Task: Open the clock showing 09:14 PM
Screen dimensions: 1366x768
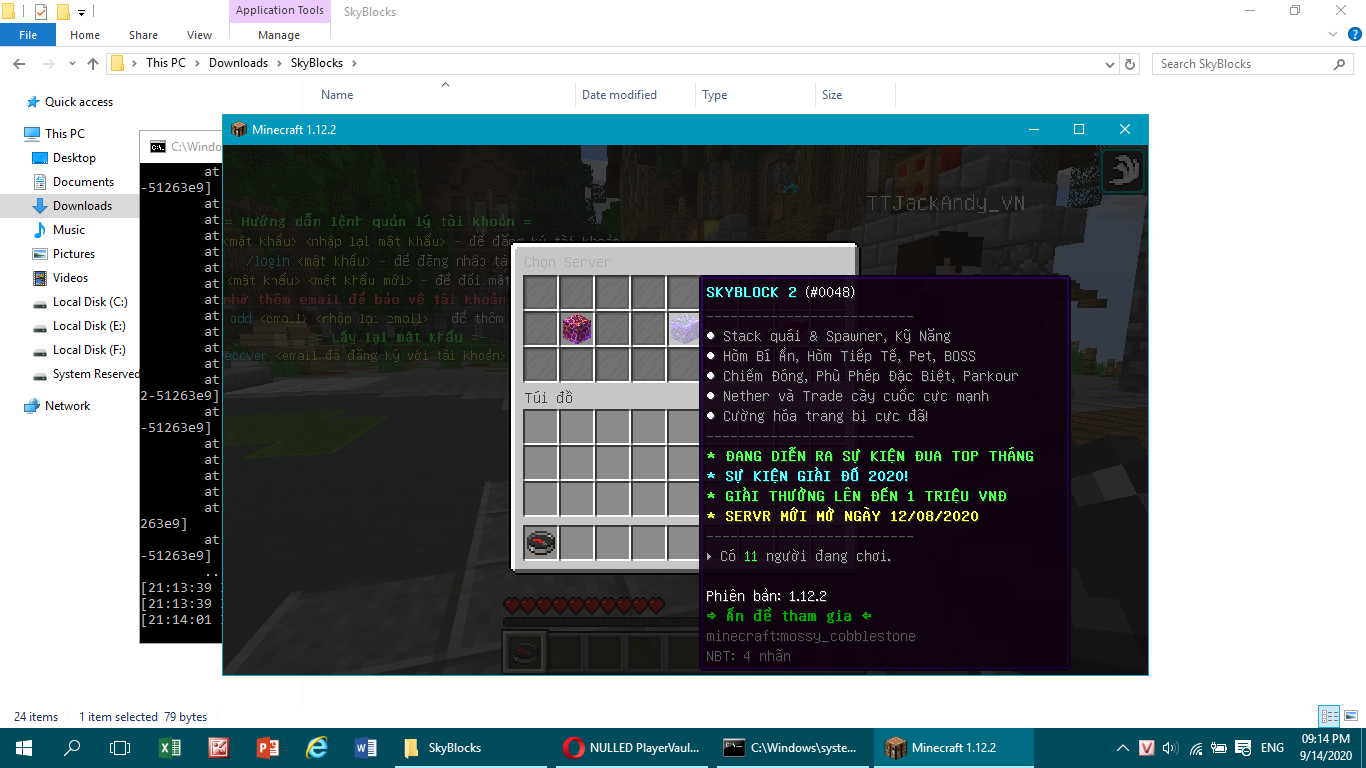Action: 1327,747
